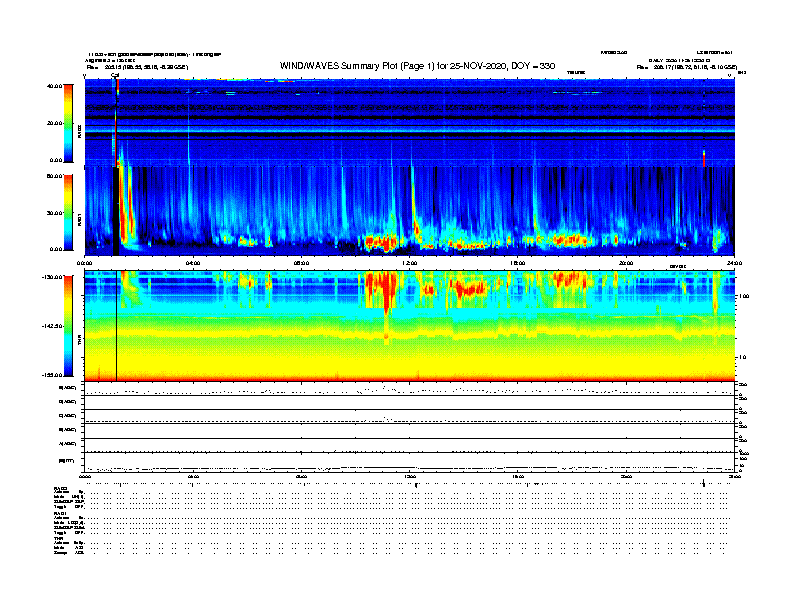
Task: Click the -155.00 tick on TNR colorbar
Action: (53, 375)
